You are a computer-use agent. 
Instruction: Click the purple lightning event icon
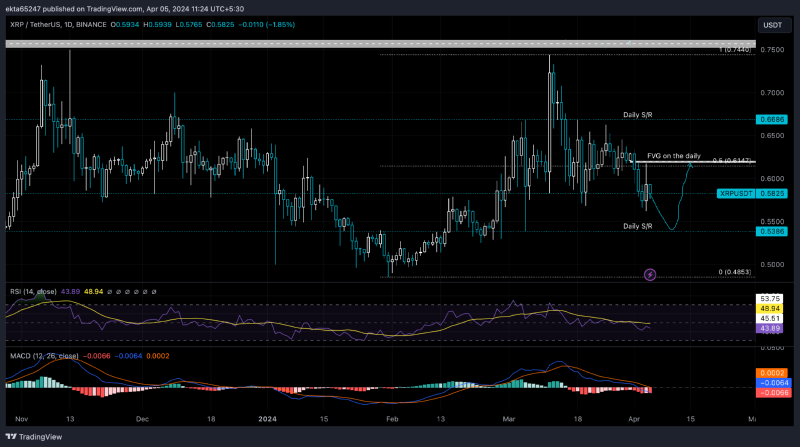[x=650, y=274]
